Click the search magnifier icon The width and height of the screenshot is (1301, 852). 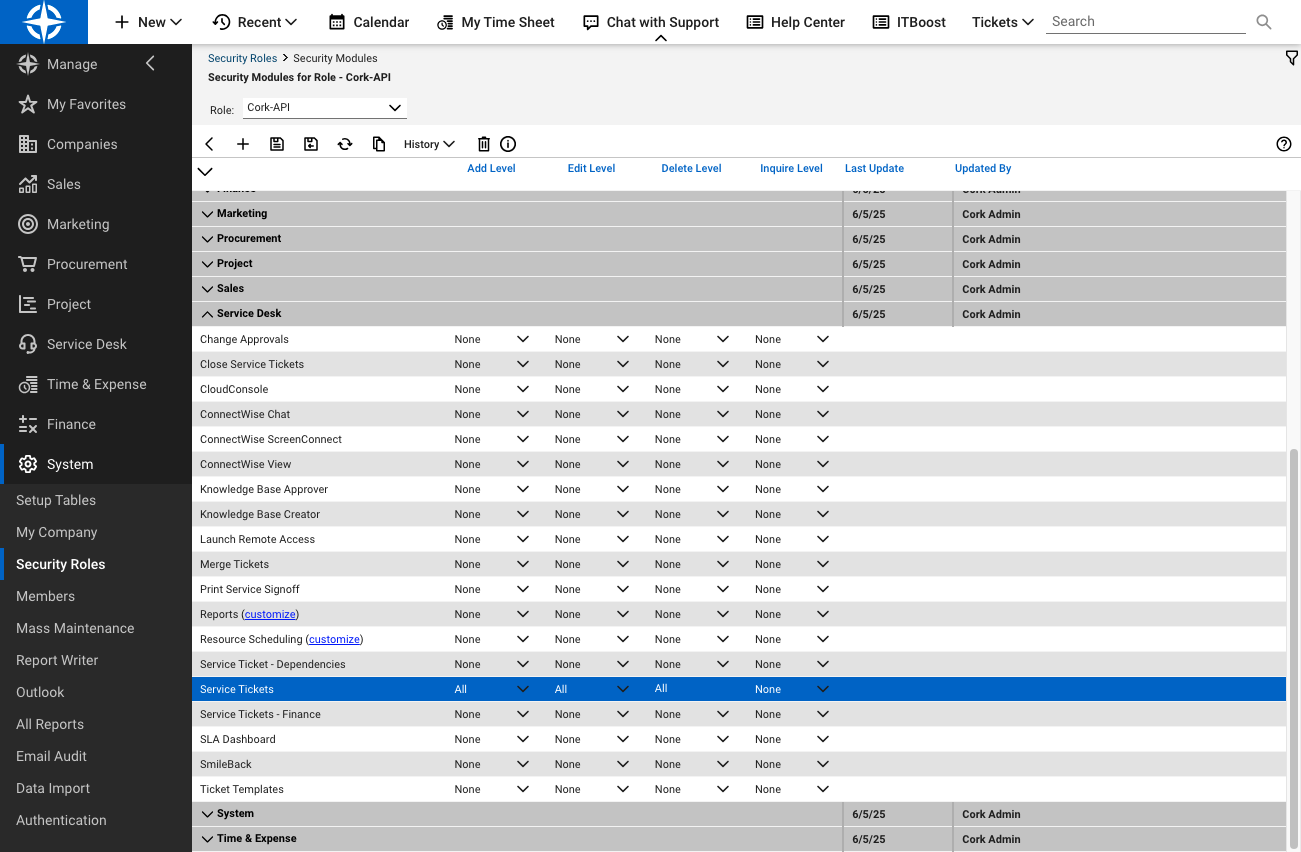[x=1264, y=22]
